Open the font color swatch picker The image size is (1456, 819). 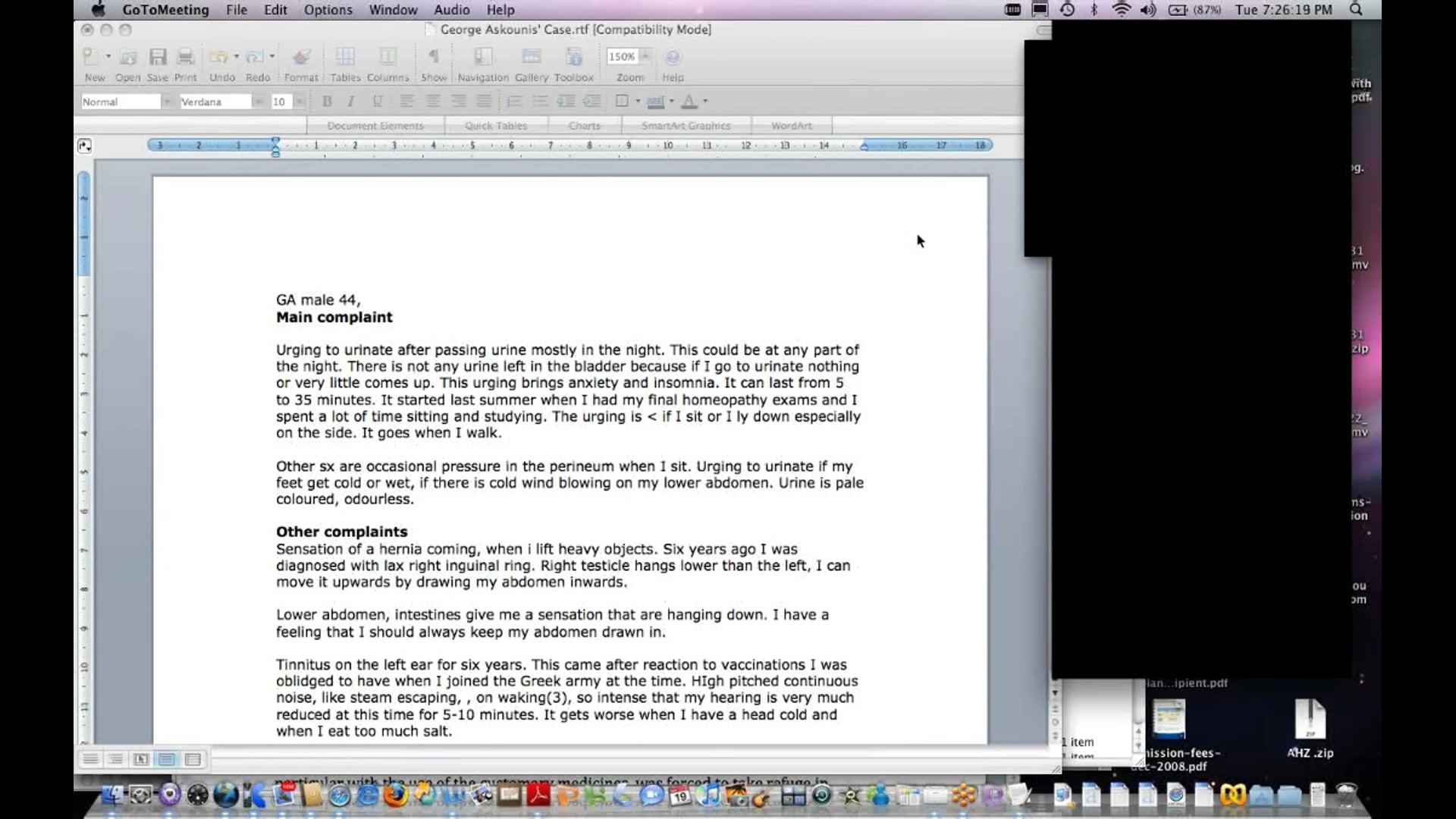704,101
